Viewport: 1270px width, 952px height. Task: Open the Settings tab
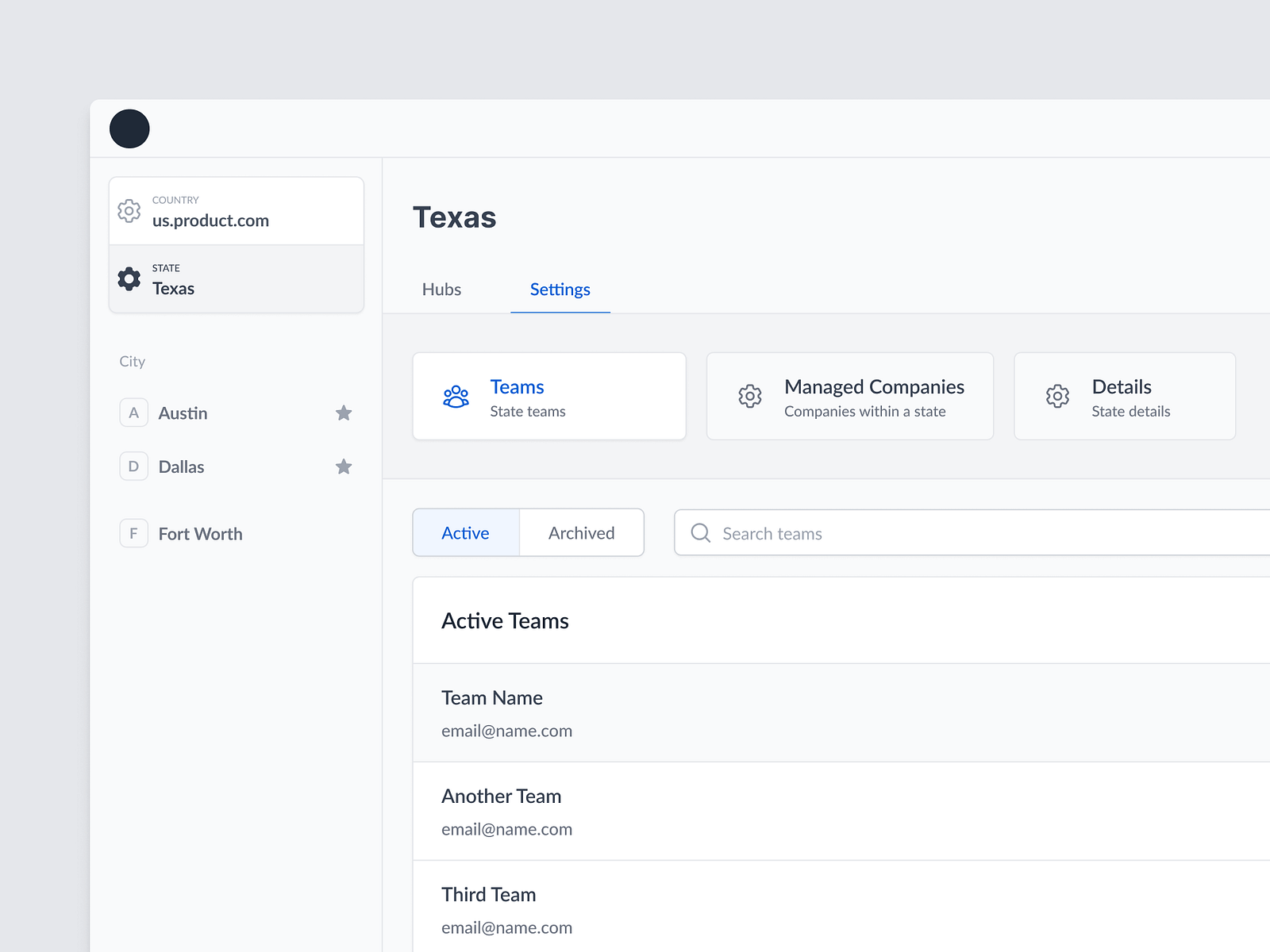[560, 290]
